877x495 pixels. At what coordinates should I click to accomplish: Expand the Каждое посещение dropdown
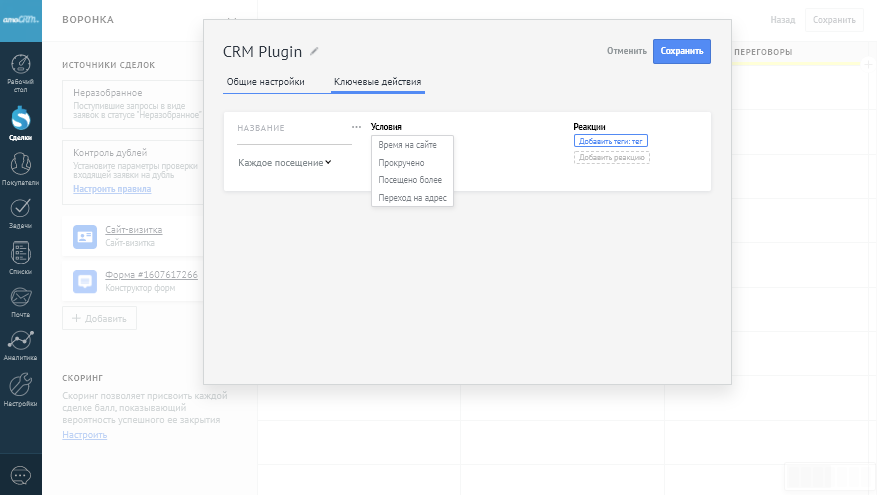pyautogui.click(x=285, y=162)
